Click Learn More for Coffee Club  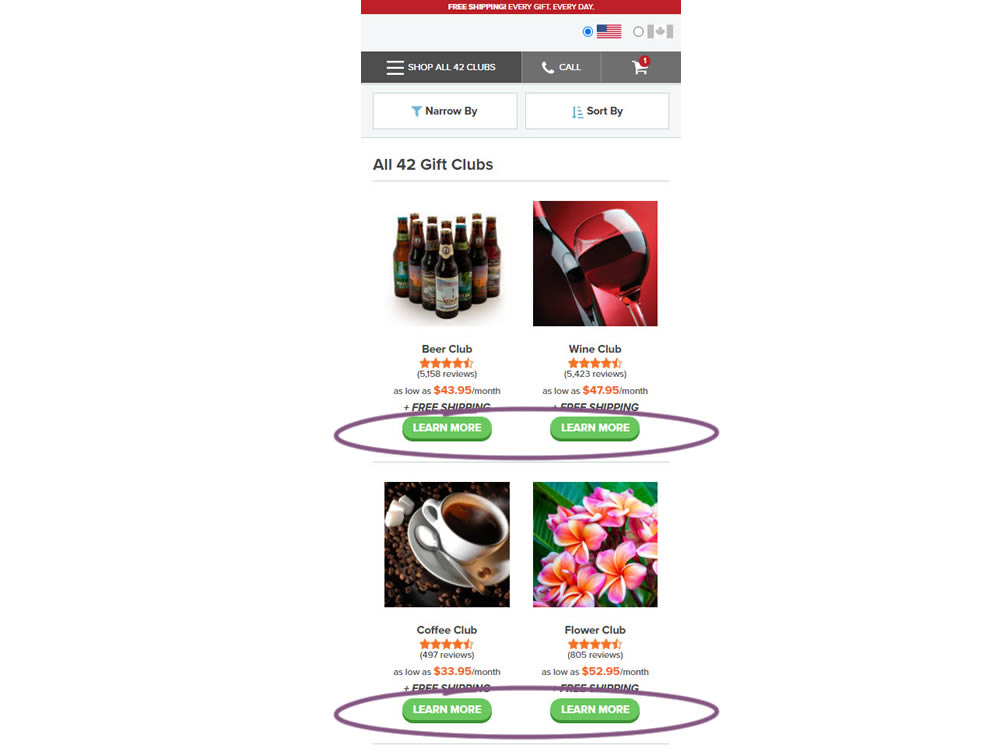click(x=446, y=709)
